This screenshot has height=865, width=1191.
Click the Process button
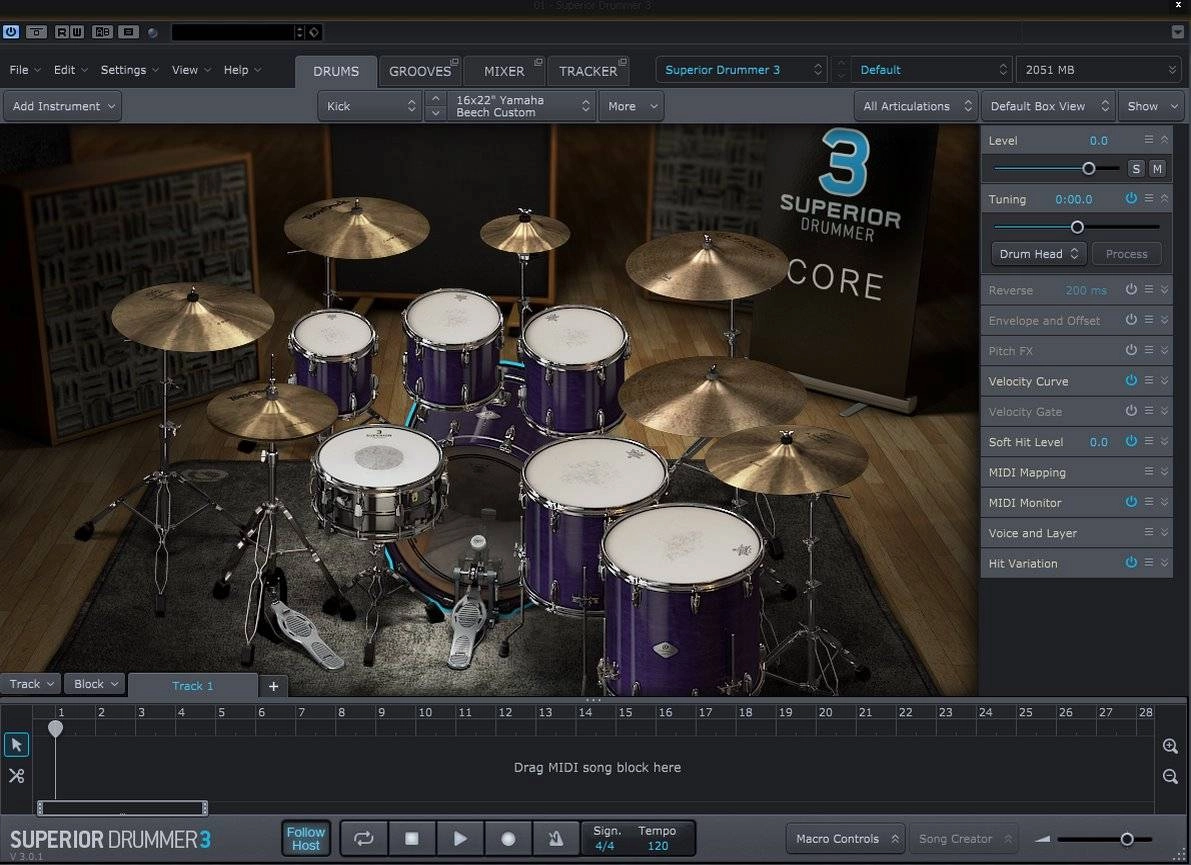pos(1126,254)
